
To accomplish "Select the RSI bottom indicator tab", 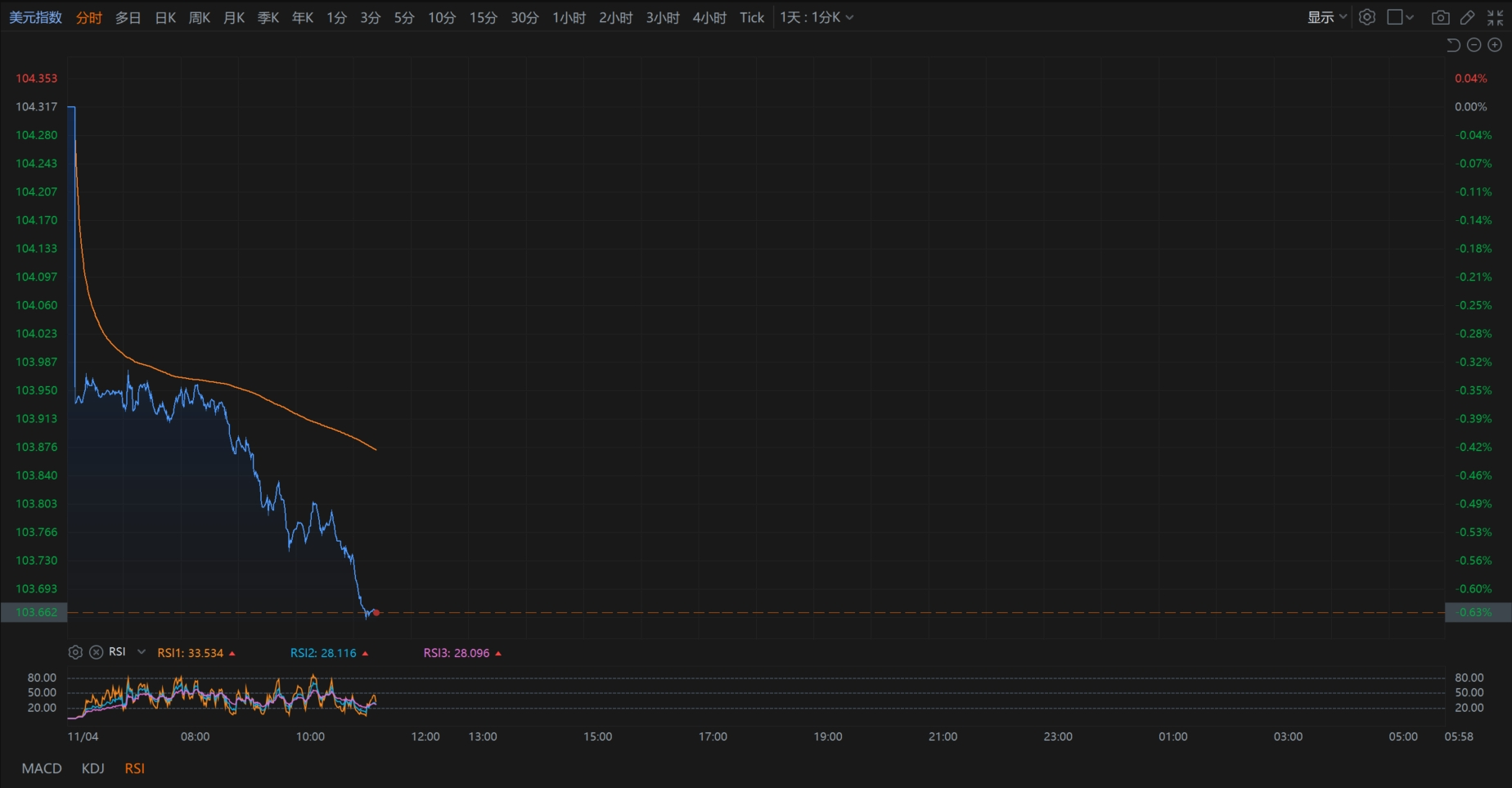I will (134, 768).
